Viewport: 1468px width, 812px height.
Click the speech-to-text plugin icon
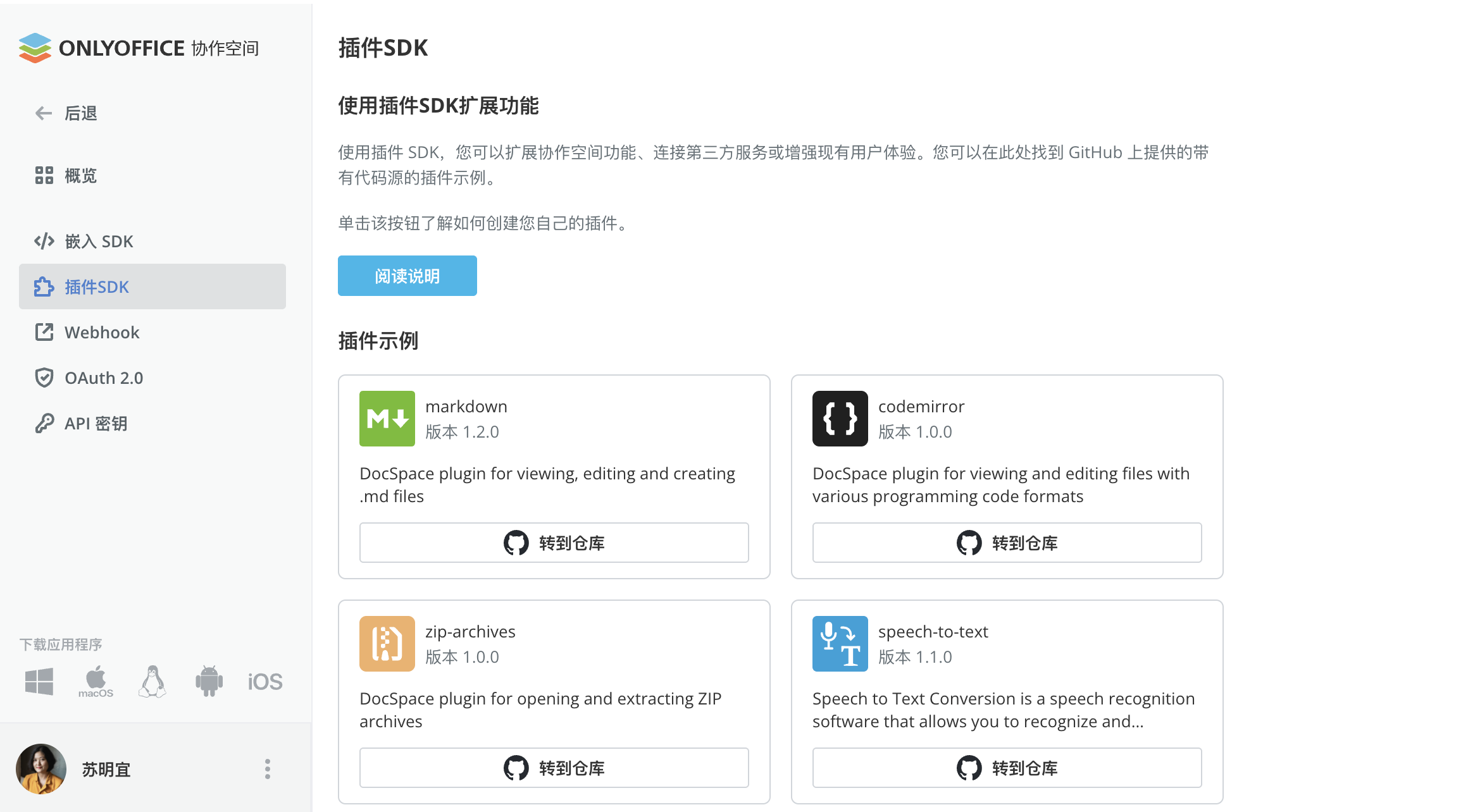pos(840,644)
